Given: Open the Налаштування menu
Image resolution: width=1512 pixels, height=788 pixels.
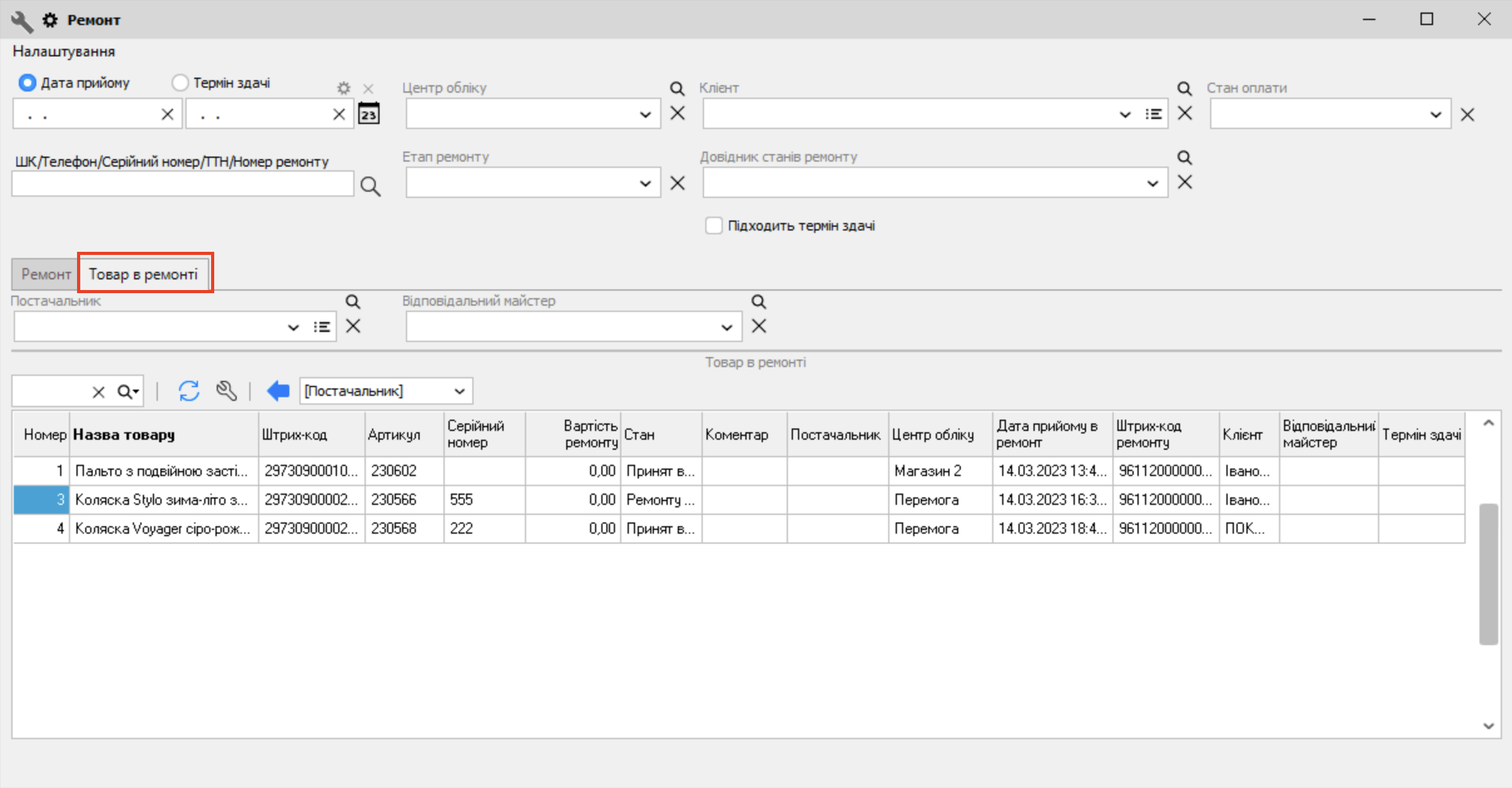Looking at the screenshot, I should (64, 51).
